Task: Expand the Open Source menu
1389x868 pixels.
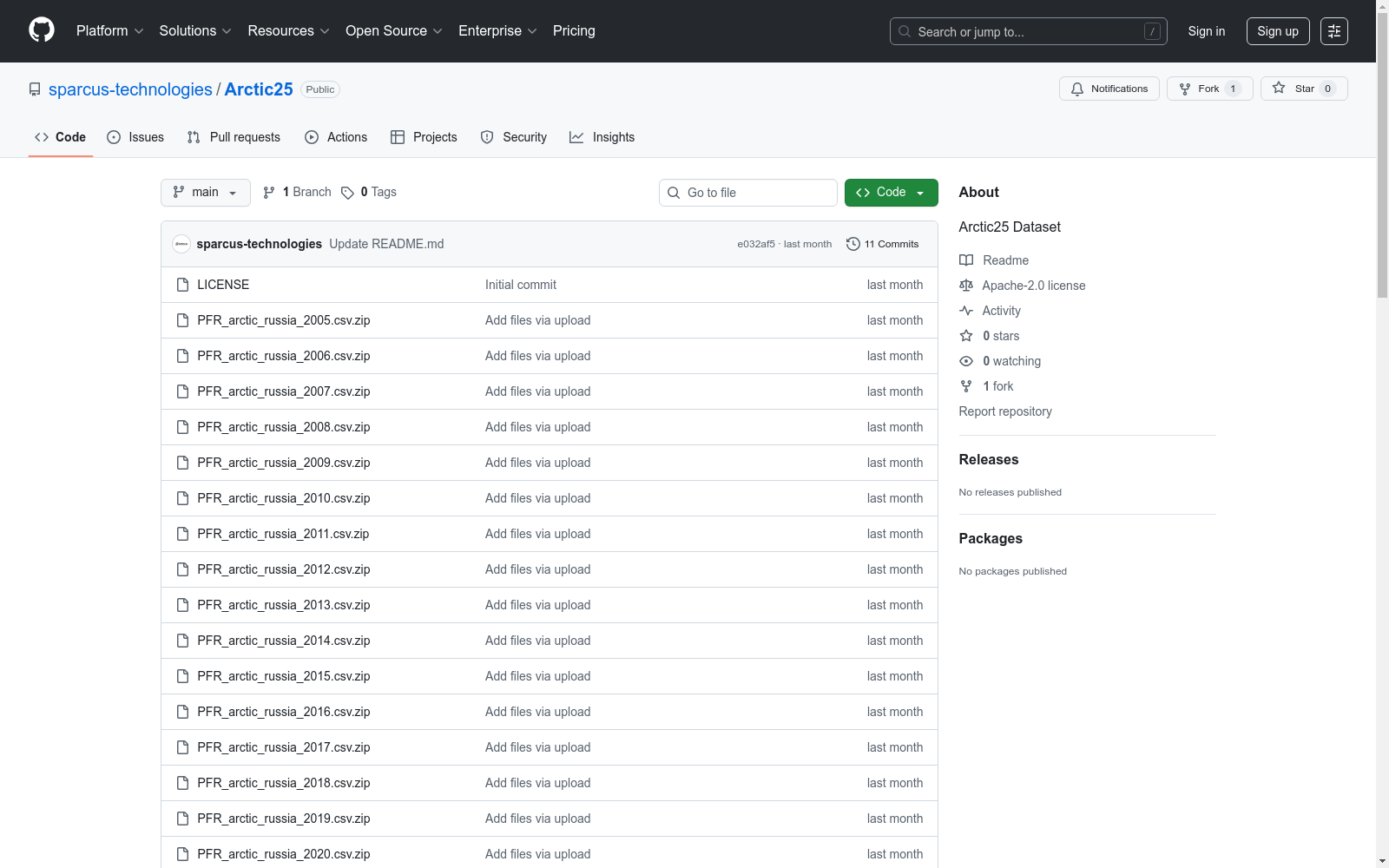Action: click(394, 31)
